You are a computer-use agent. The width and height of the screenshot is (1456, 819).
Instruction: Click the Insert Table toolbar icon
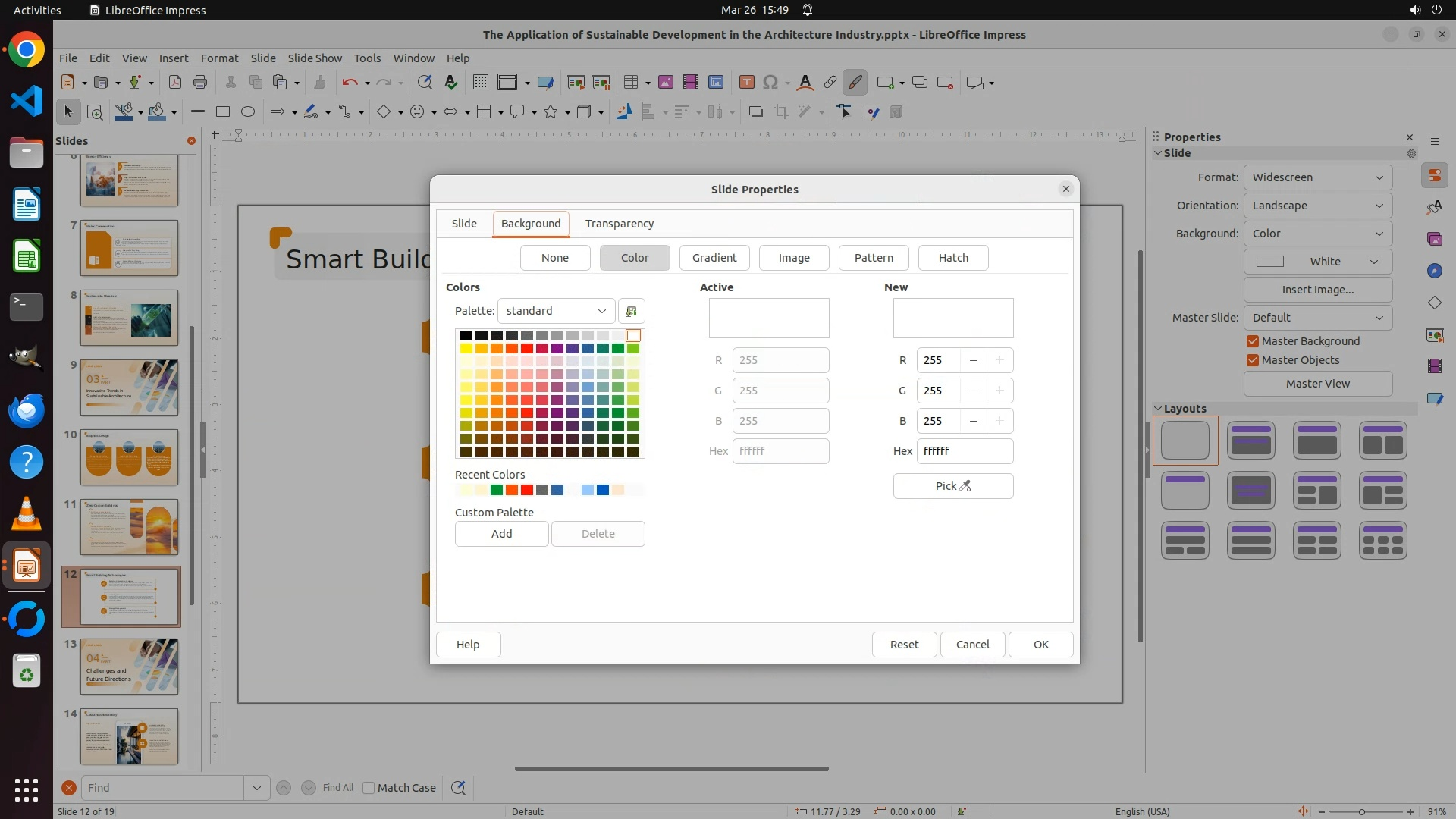coord(630,82)
